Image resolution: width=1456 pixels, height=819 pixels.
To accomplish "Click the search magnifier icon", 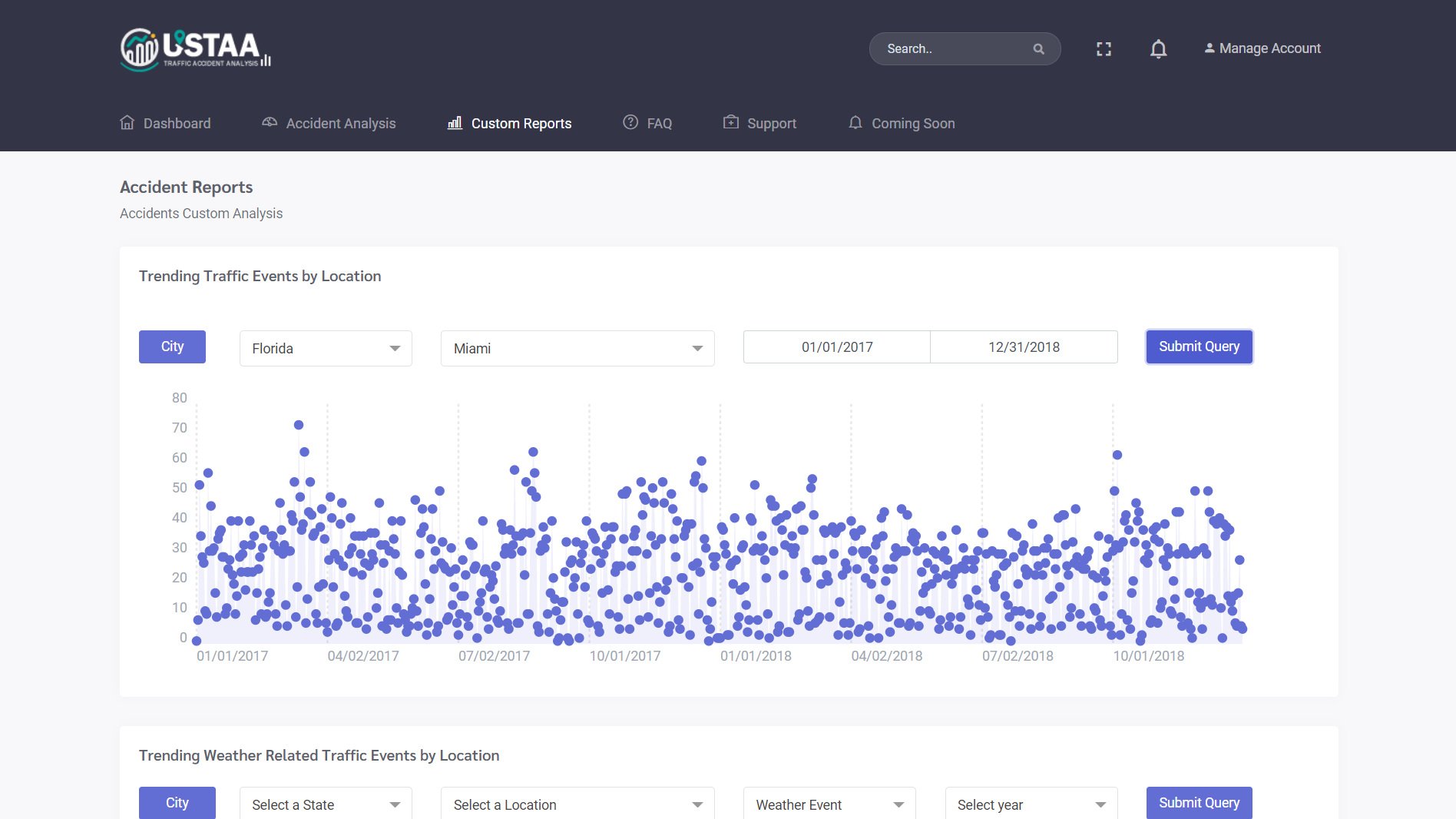I will click(1038, 49).
